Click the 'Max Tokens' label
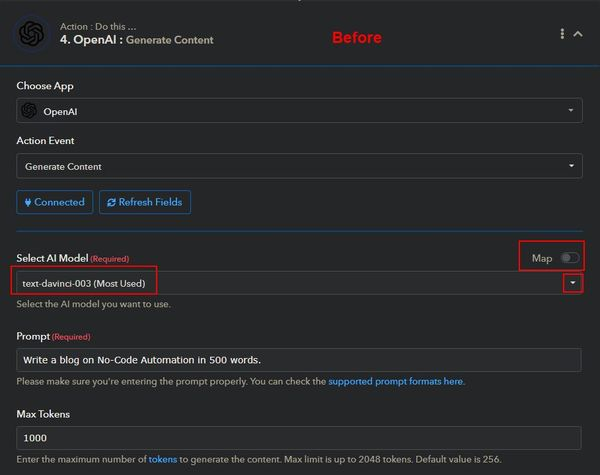 coord(43,414)
